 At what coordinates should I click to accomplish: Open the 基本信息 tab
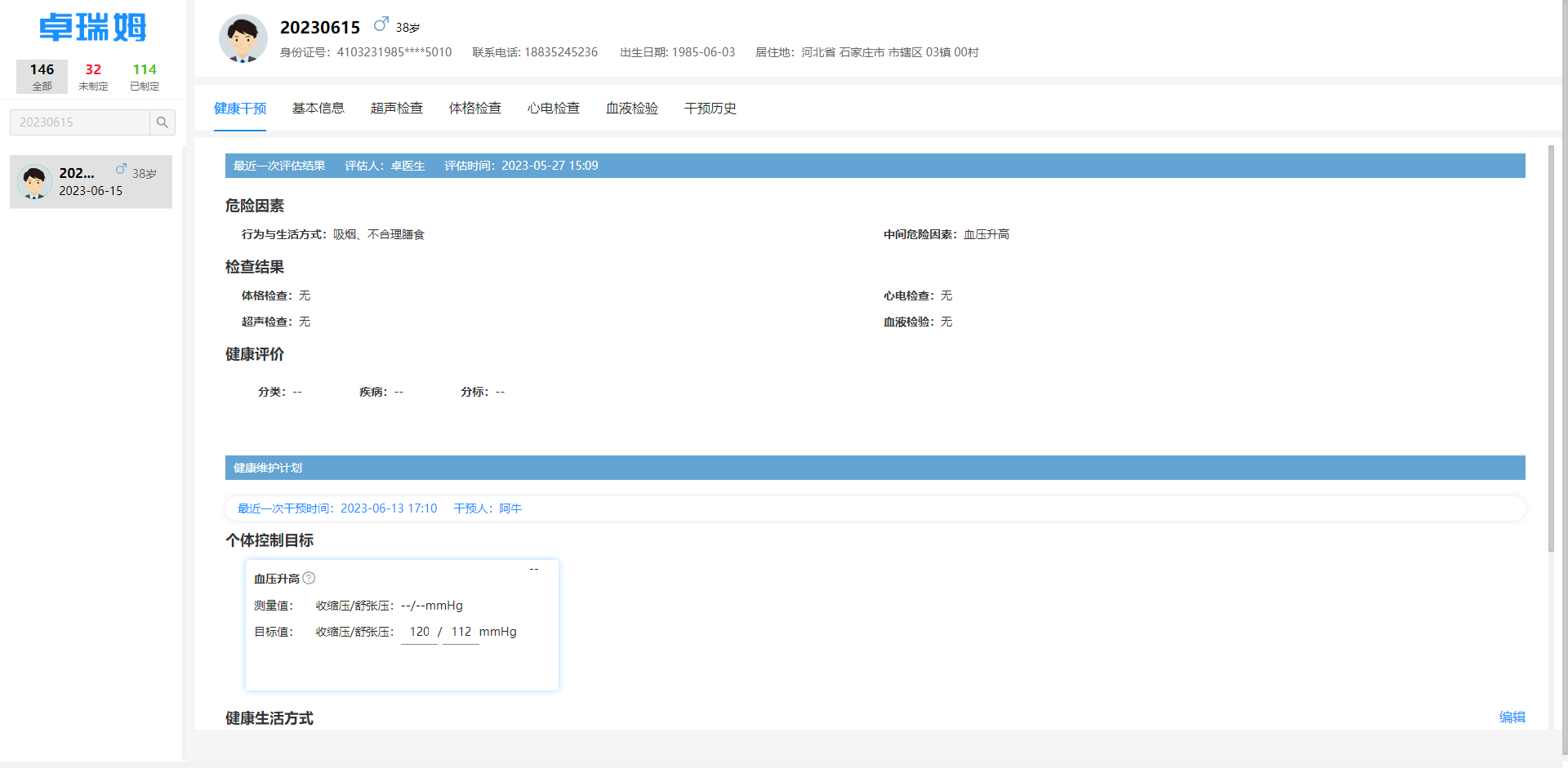pyautogui.click(x=318, y=109)
